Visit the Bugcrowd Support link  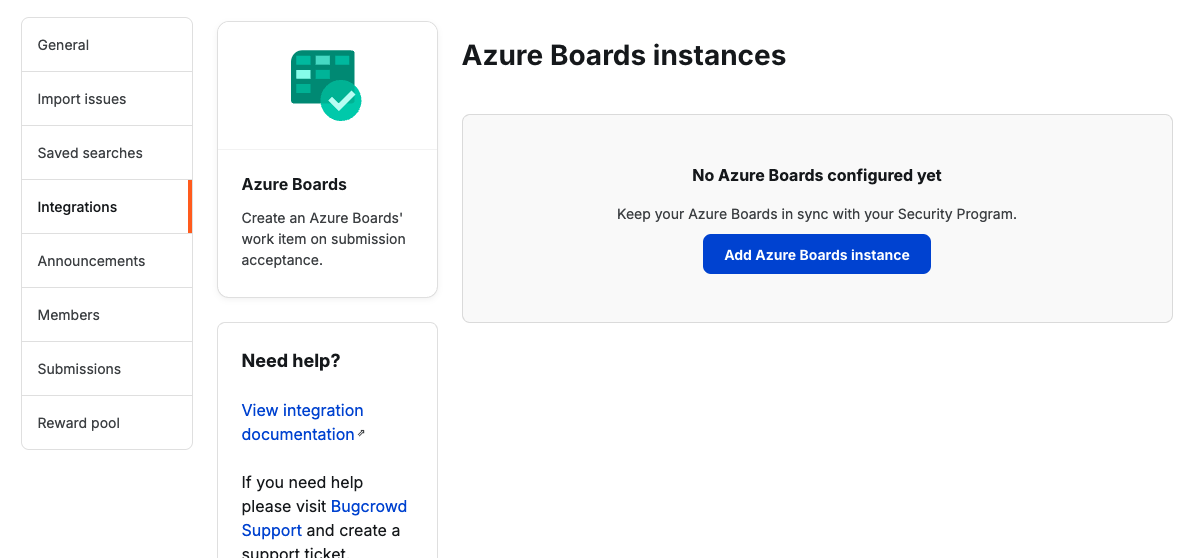[x=368, y=507]
